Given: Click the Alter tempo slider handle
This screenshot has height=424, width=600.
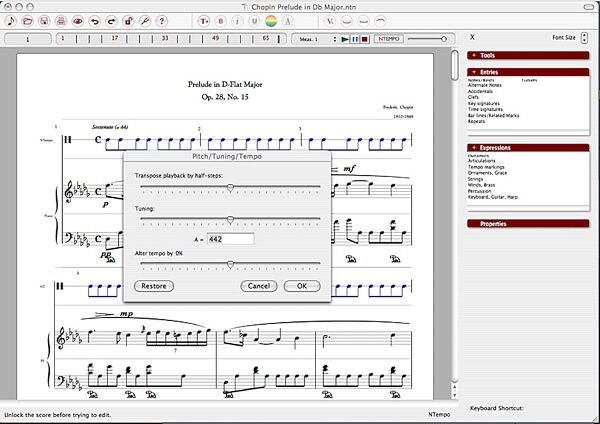Looking at the screenshot, I should point(230,264).
